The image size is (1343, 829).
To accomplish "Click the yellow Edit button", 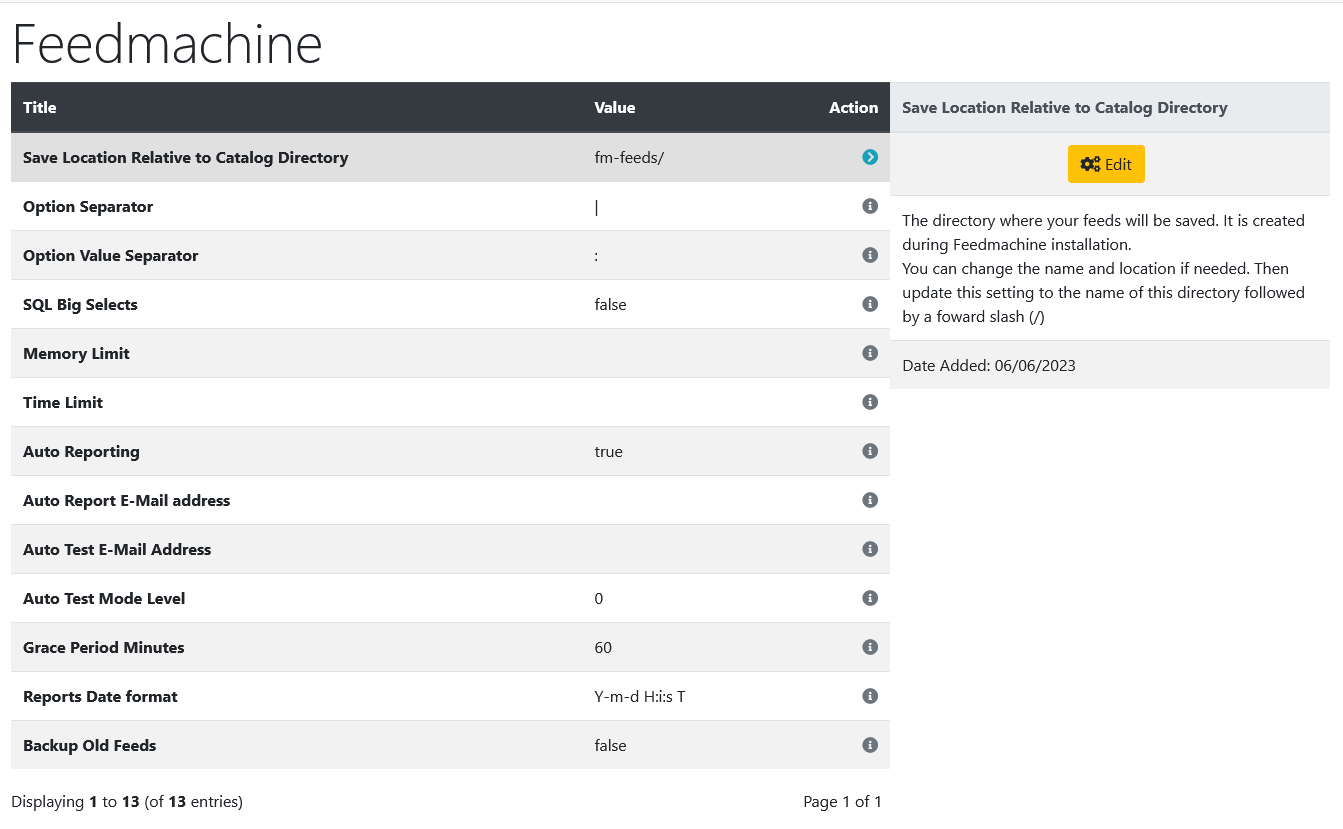I will [x=1106, y=164].
